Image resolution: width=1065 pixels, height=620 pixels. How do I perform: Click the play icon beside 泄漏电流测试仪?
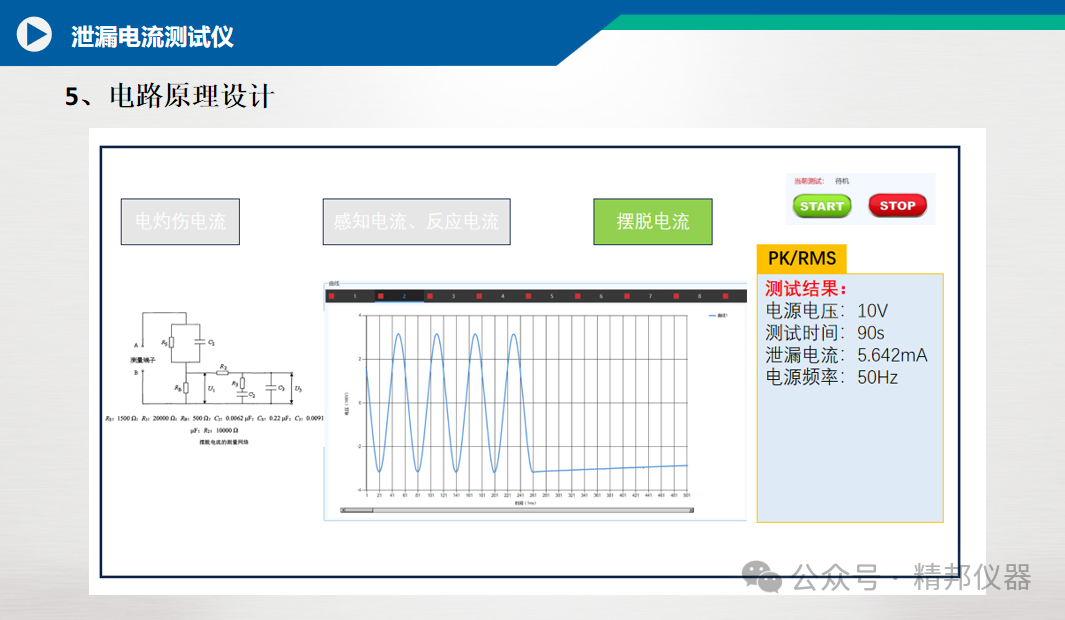(x=34, y=34)
